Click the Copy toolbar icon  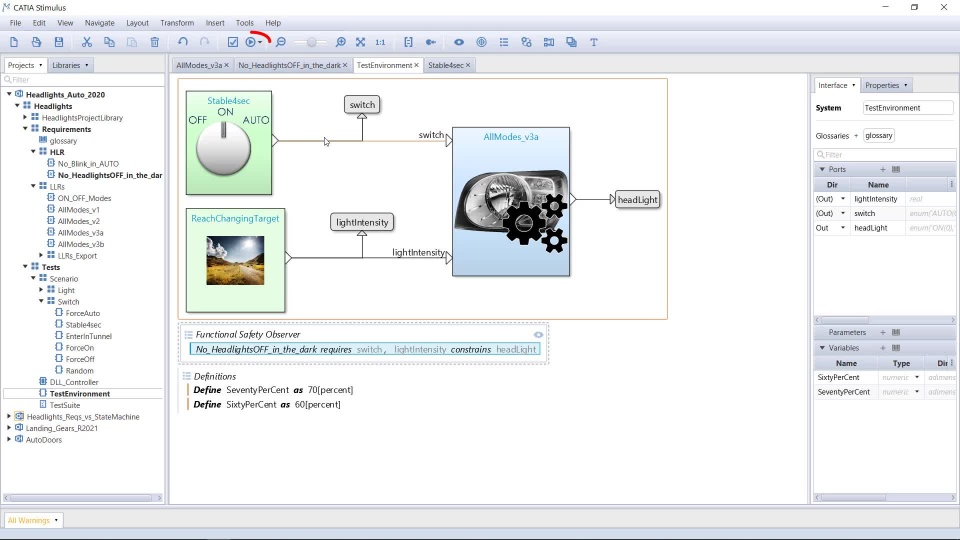(x=109, y=42)
